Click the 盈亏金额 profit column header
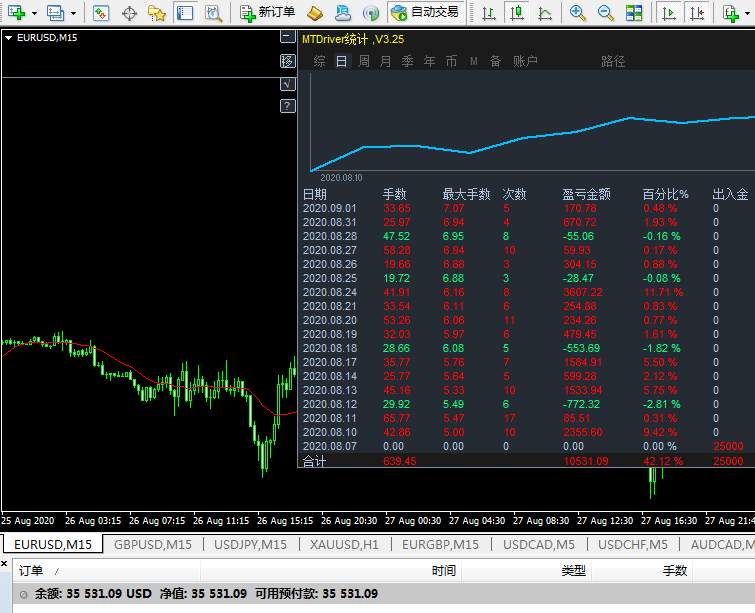Viewport: 755px width, 613px height. [586, 194]
